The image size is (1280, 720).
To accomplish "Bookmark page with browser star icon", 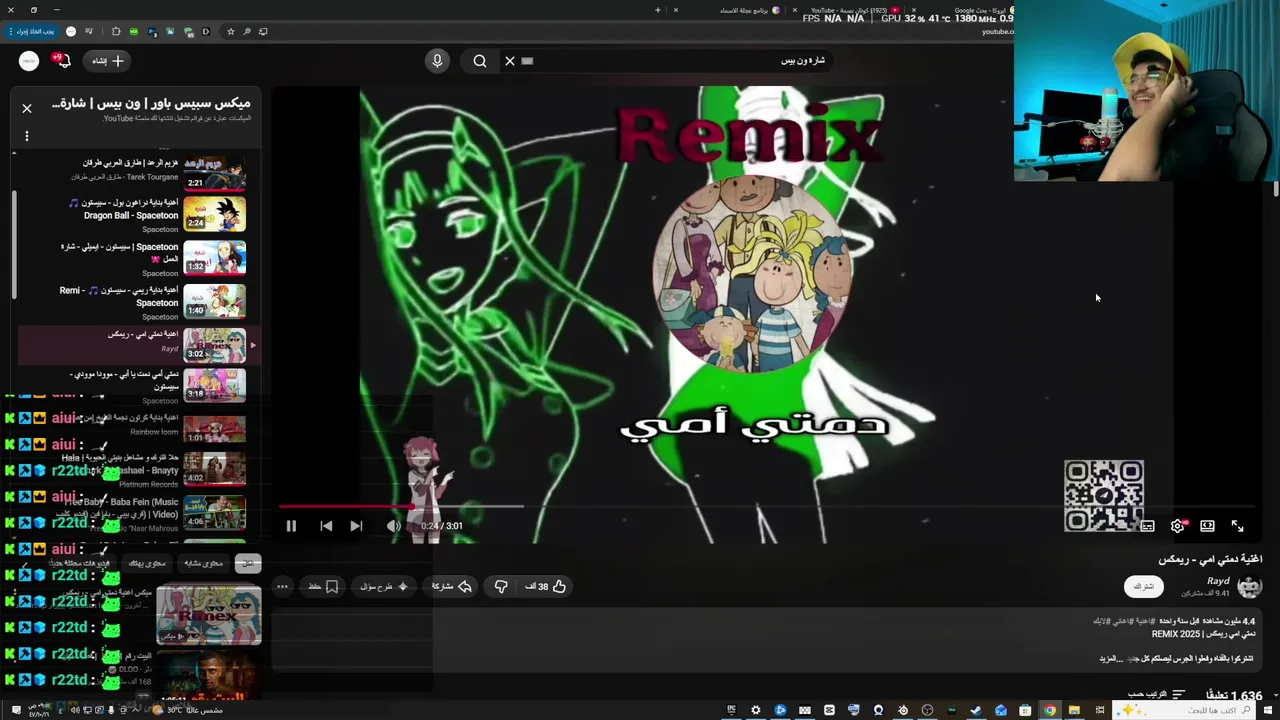I will point(231,31).
